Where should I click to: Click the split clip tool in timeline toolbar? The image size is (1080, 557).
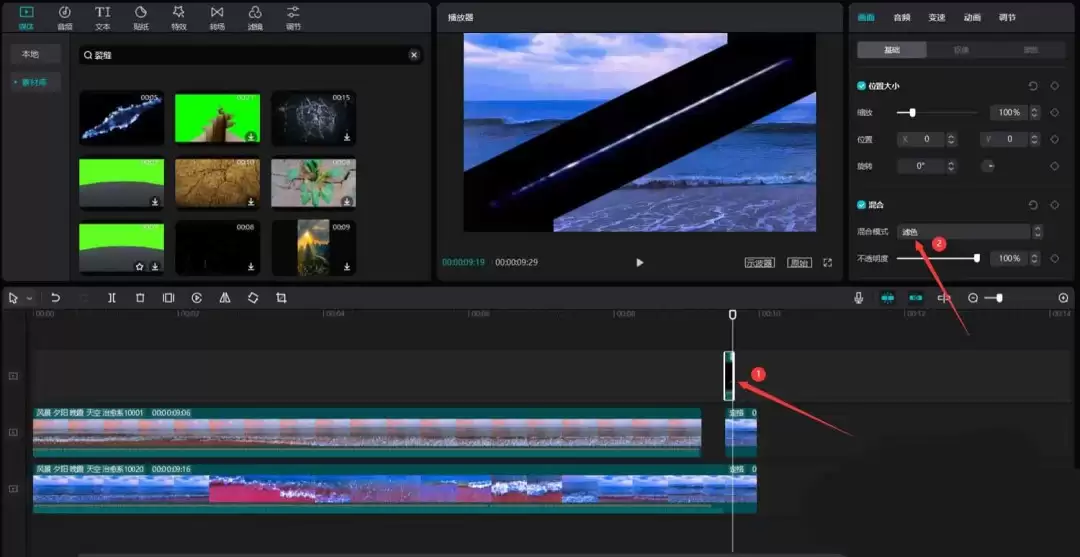(112, 298)
